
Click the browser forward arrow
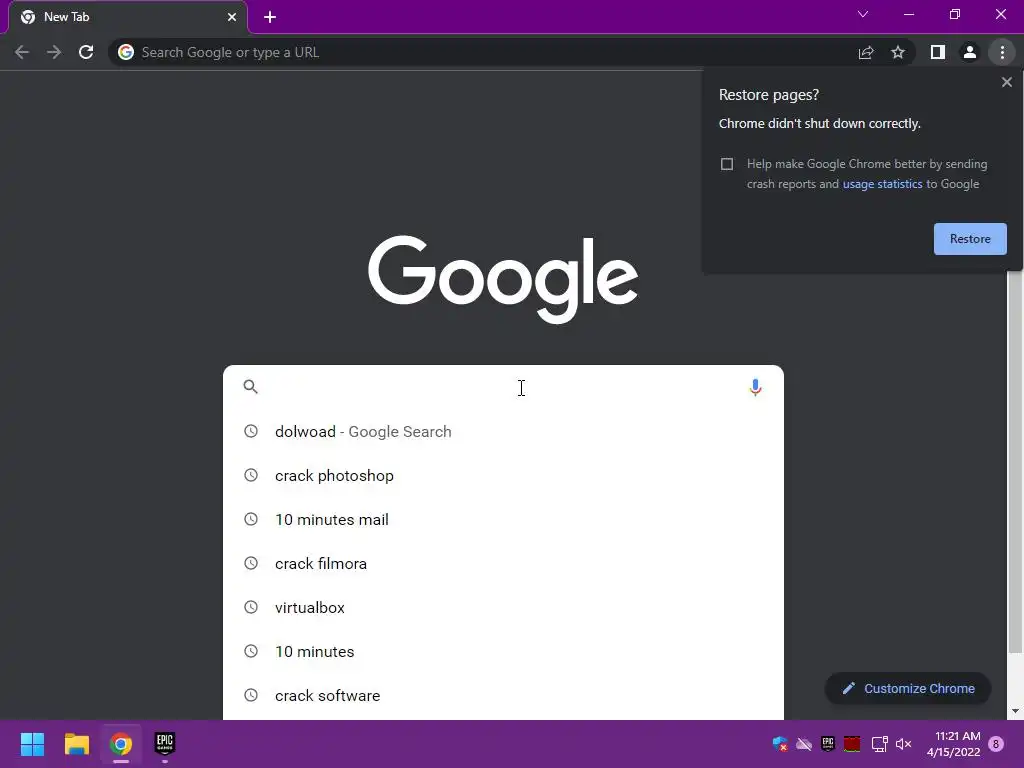(54, 52)
